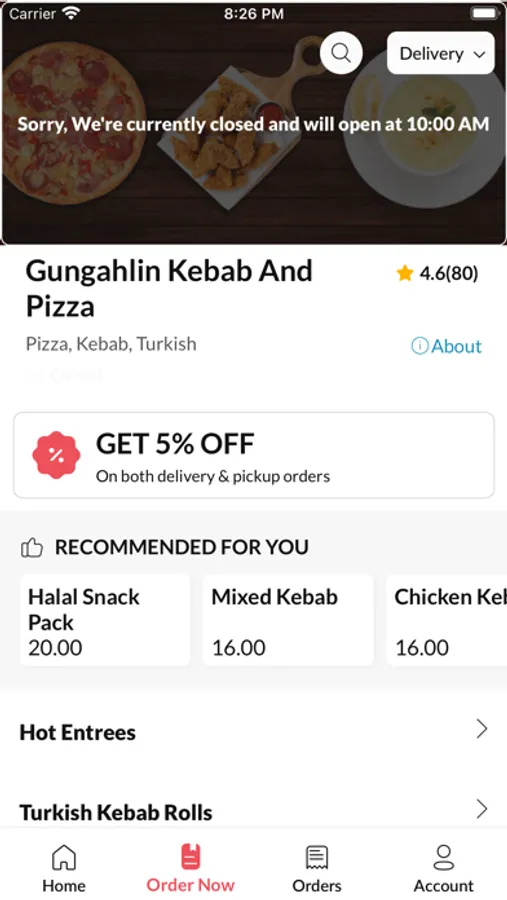Tap the Account person icon

[443, 858]
